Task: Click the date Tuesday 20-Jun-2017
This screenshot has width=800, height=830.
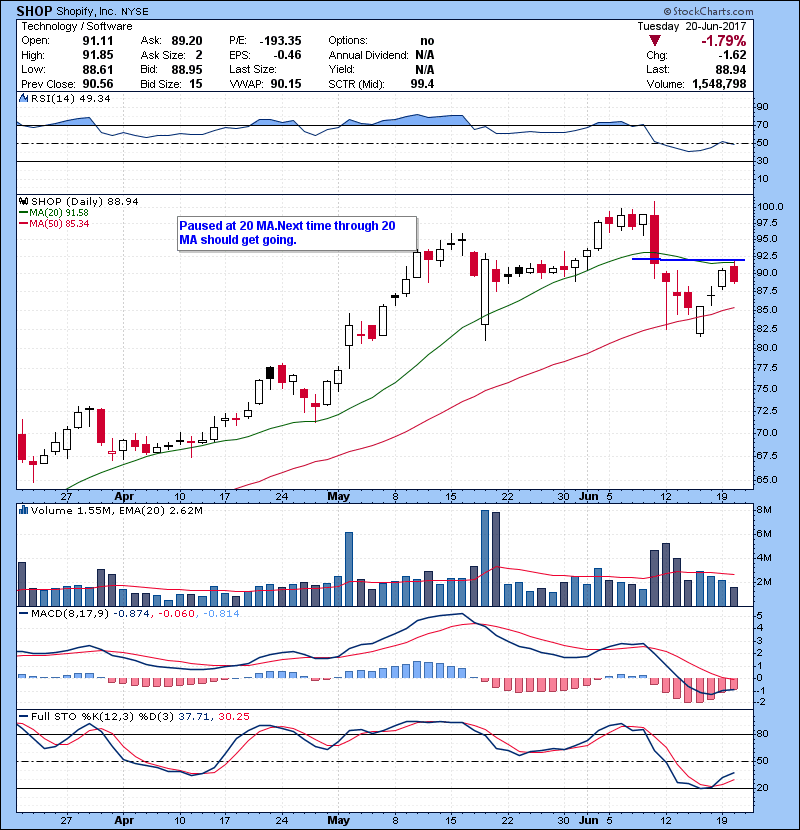Action: pyautogui.click(x=692, y=26)
